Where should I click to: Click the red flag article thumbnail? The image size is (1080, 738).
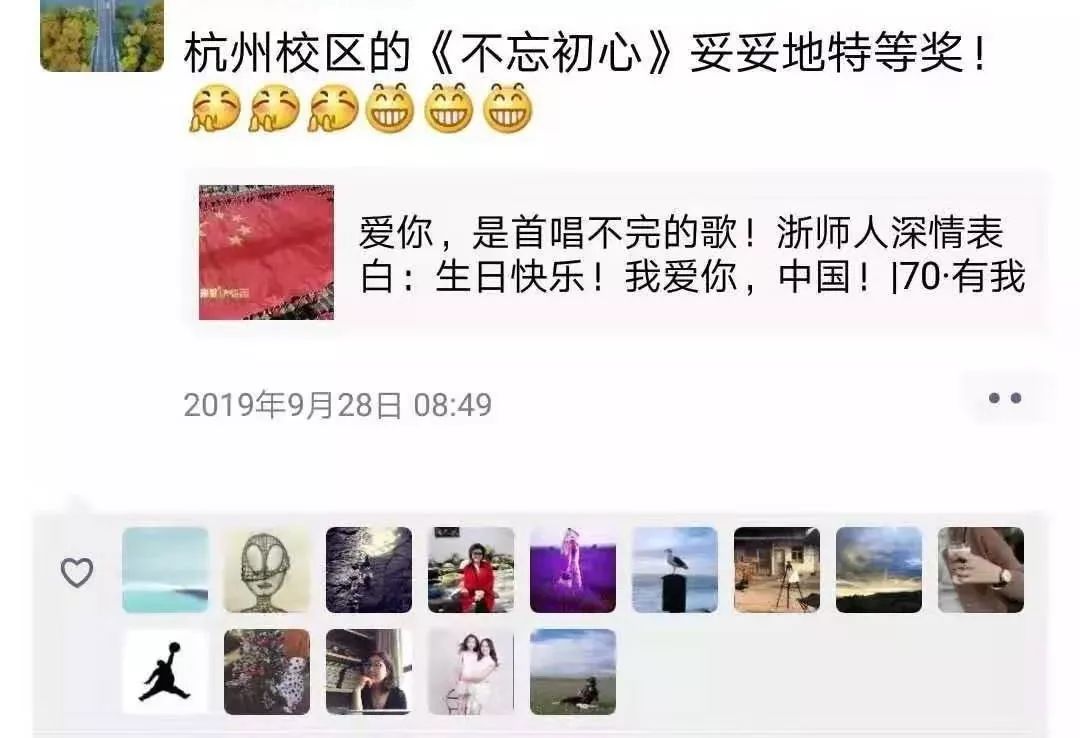pos(267,252)
